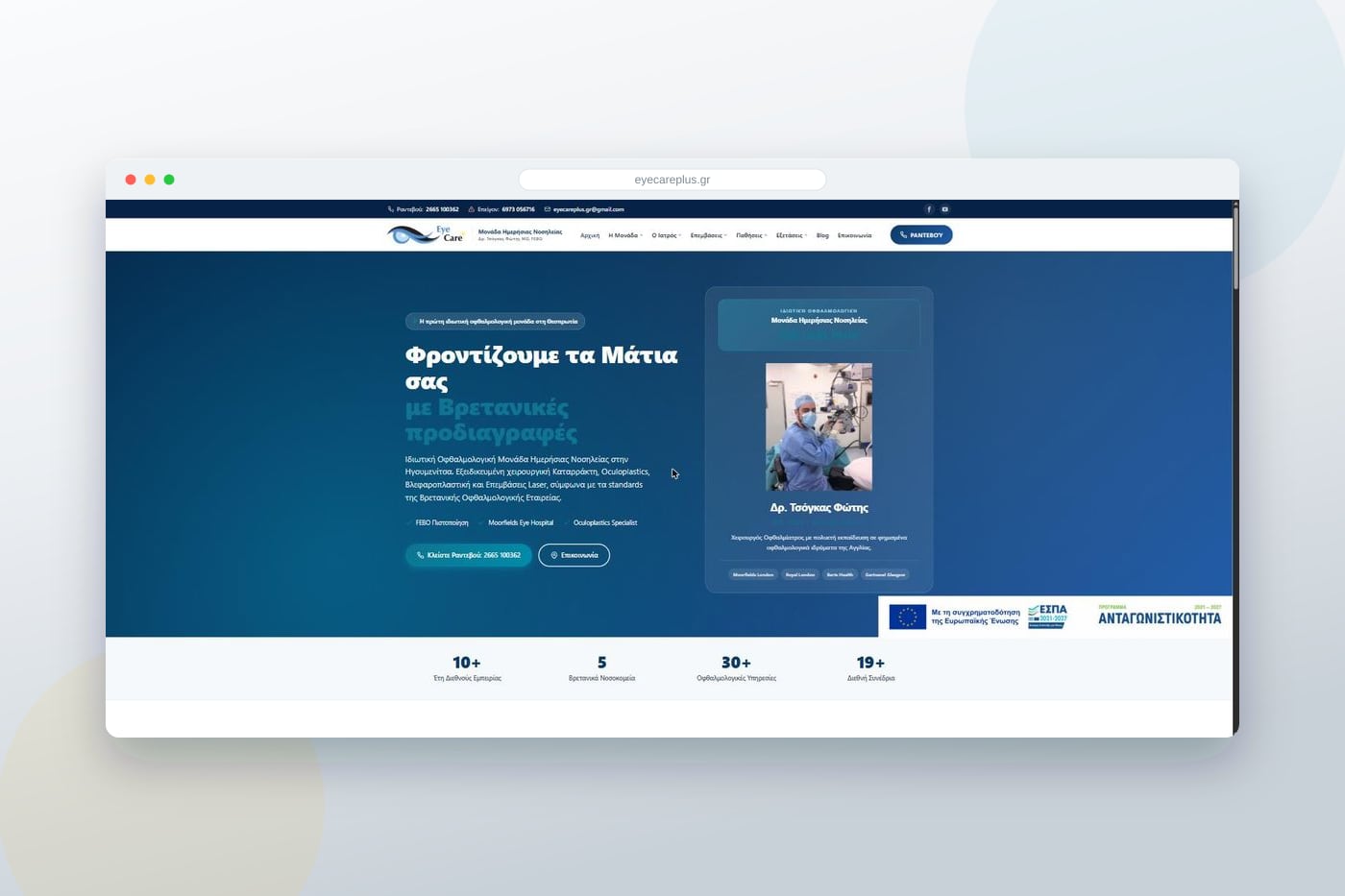
Task: Click the red close window dot
Action: tap(131, 180)
